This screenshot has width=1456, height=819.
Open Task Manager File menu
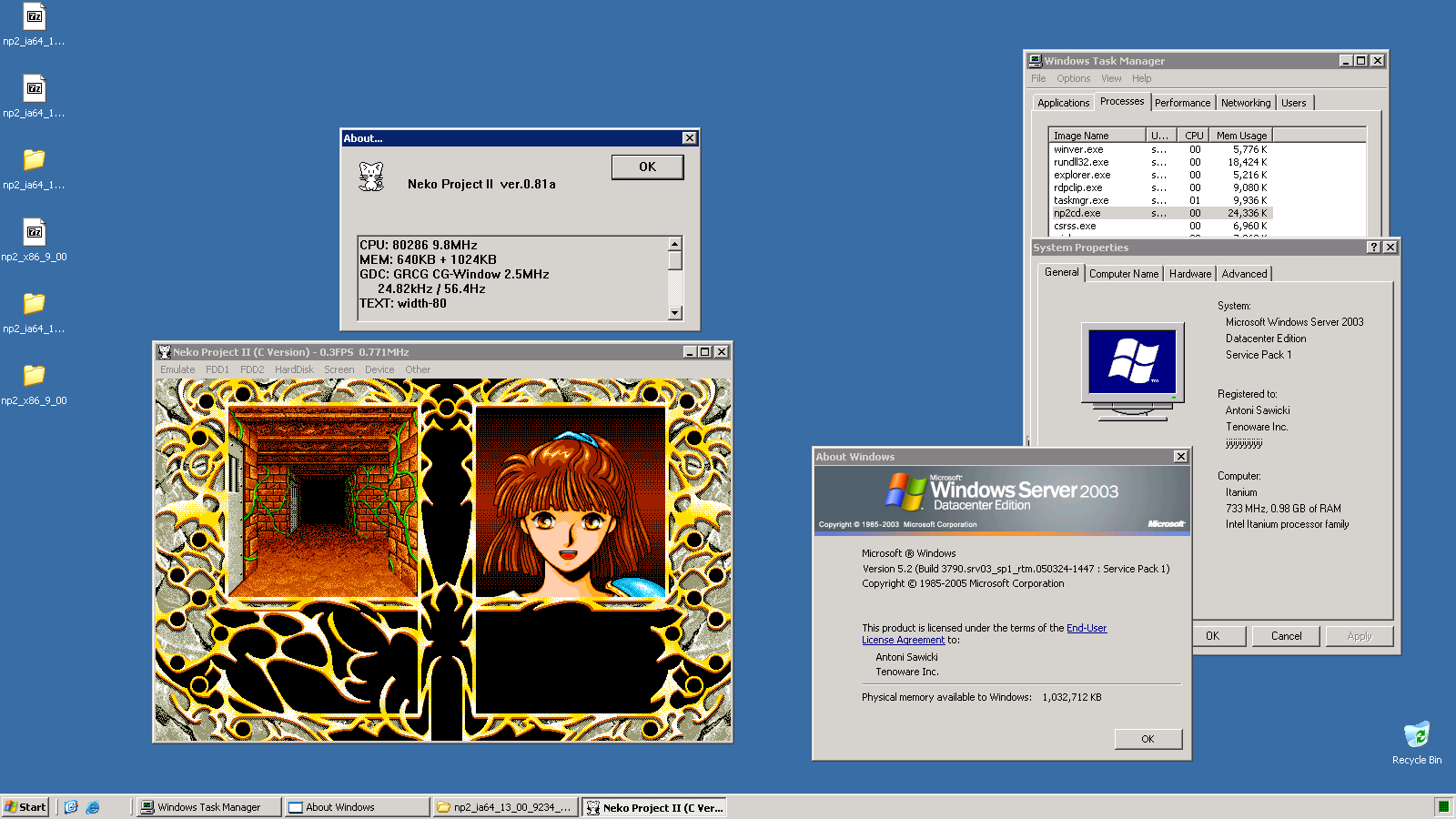click(x=1038, y=78)
